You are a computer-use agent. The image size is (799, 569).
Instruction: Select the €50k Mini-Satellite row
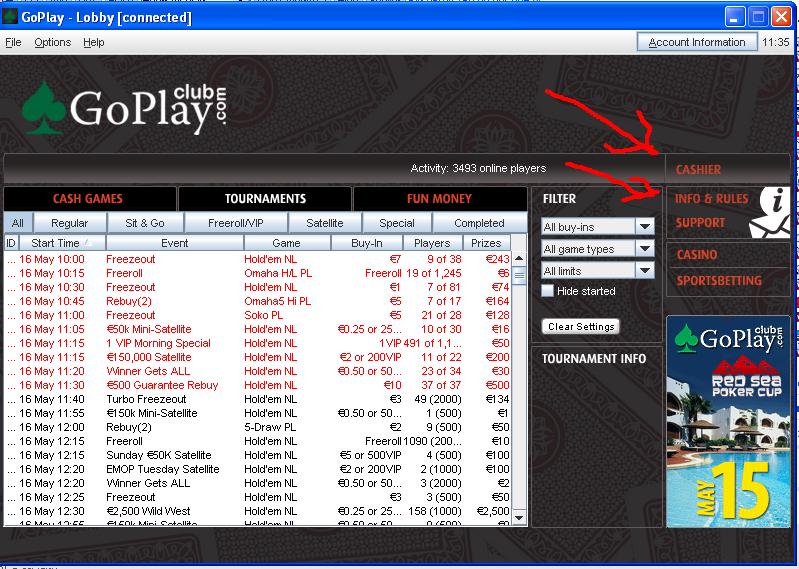click(257, 329)
